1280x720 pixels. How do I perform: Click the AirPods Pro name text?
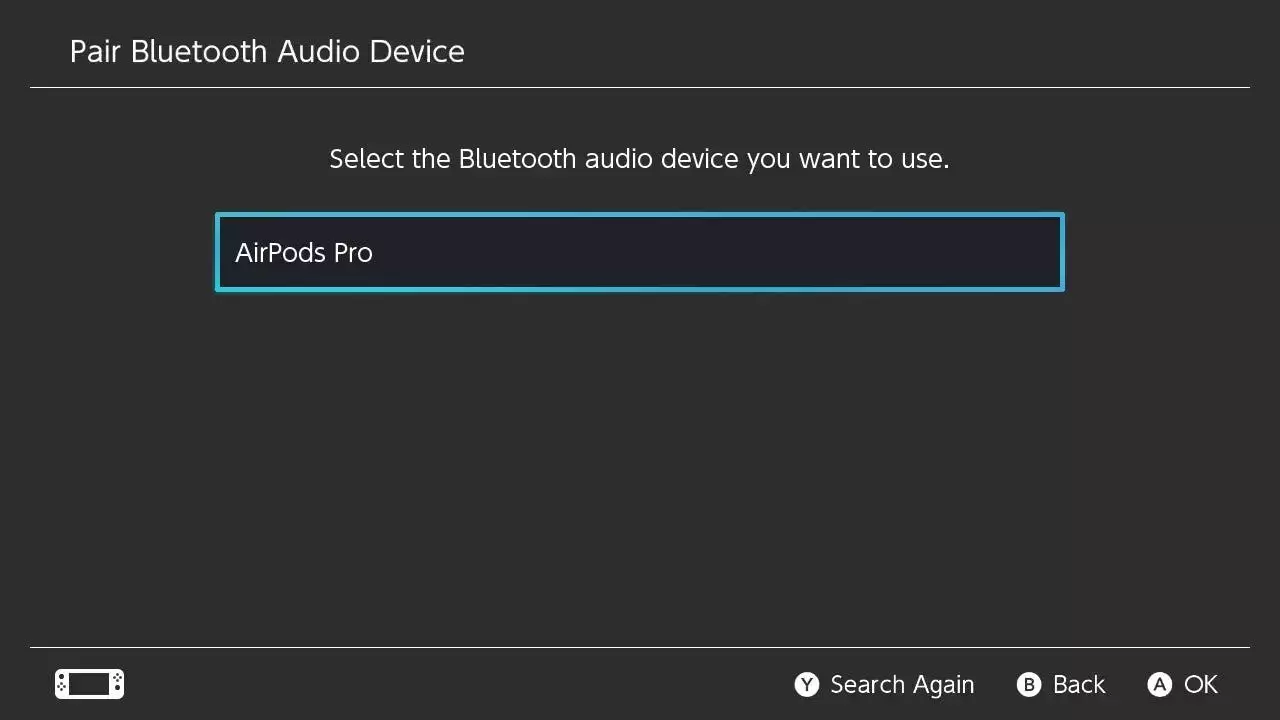304,253
